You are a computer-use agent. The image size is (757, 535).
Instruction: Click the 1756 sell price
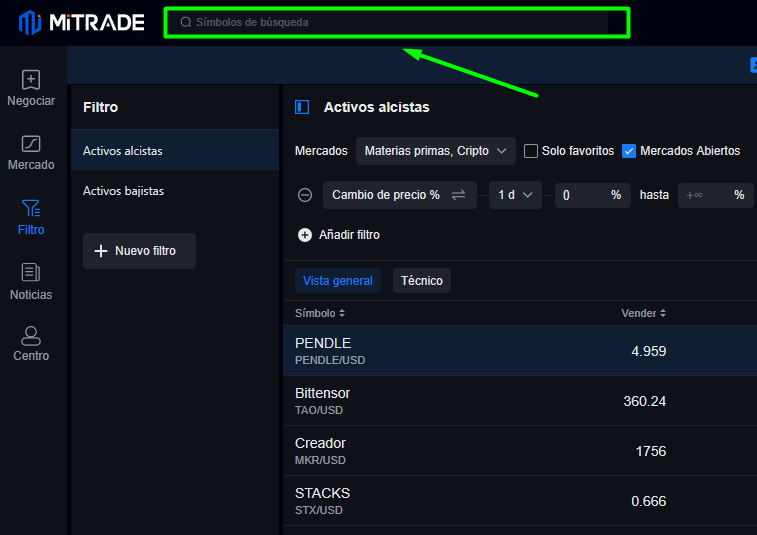pyautogui.click(x=651, y=451)
